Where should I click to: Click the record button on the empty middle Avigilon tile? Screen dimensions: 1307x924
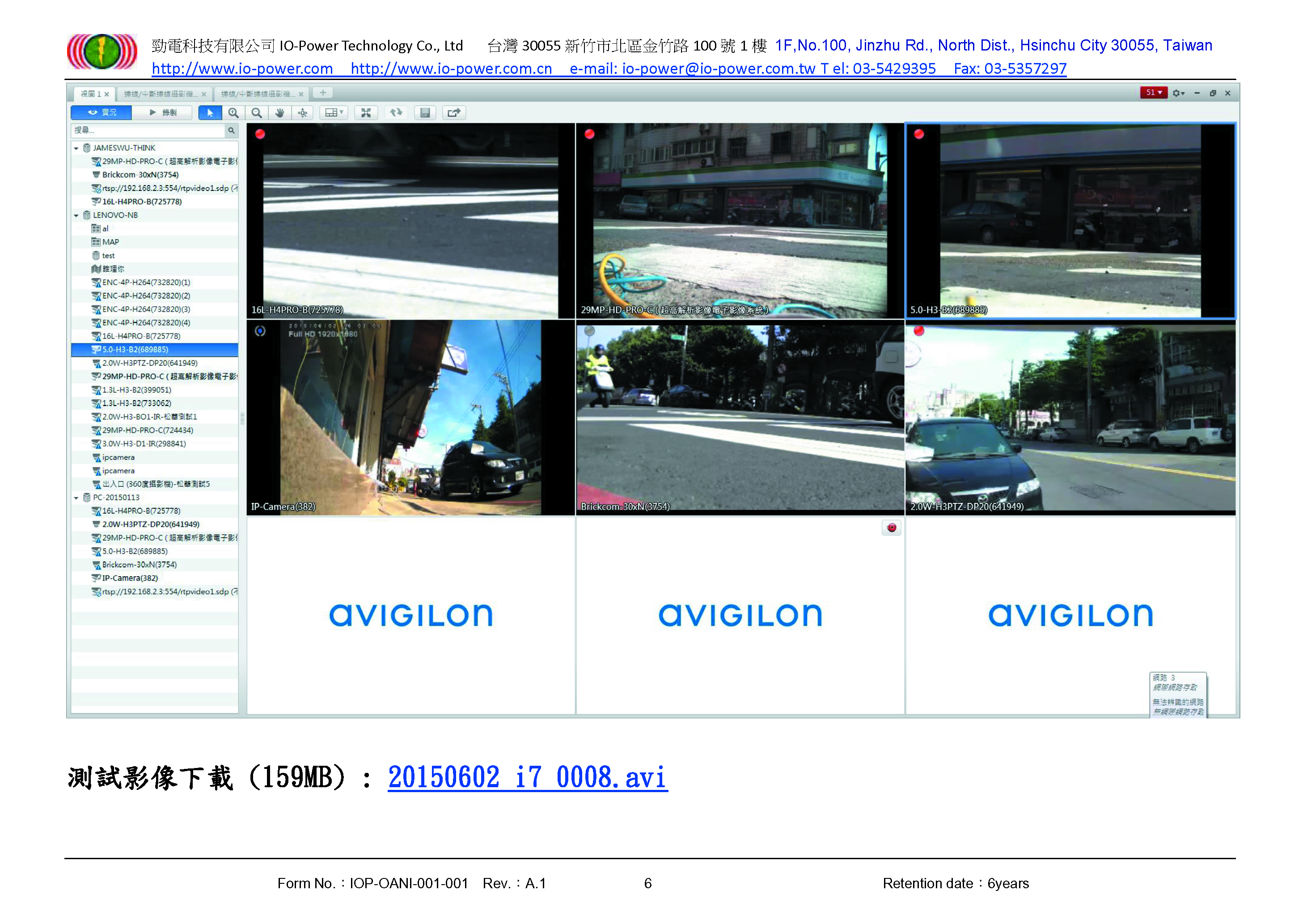coord(892,527)
